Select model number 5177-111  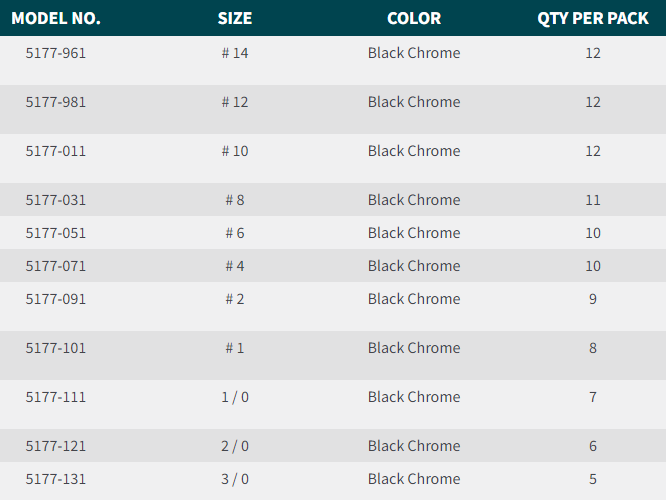click(x=56, y=397)
